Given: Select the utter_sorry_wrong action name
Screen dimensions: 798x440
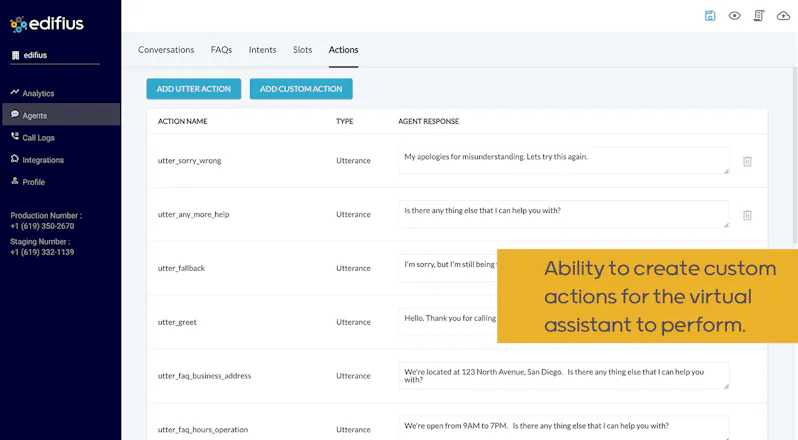Looking at the screenshot, I should pos(189,161).
